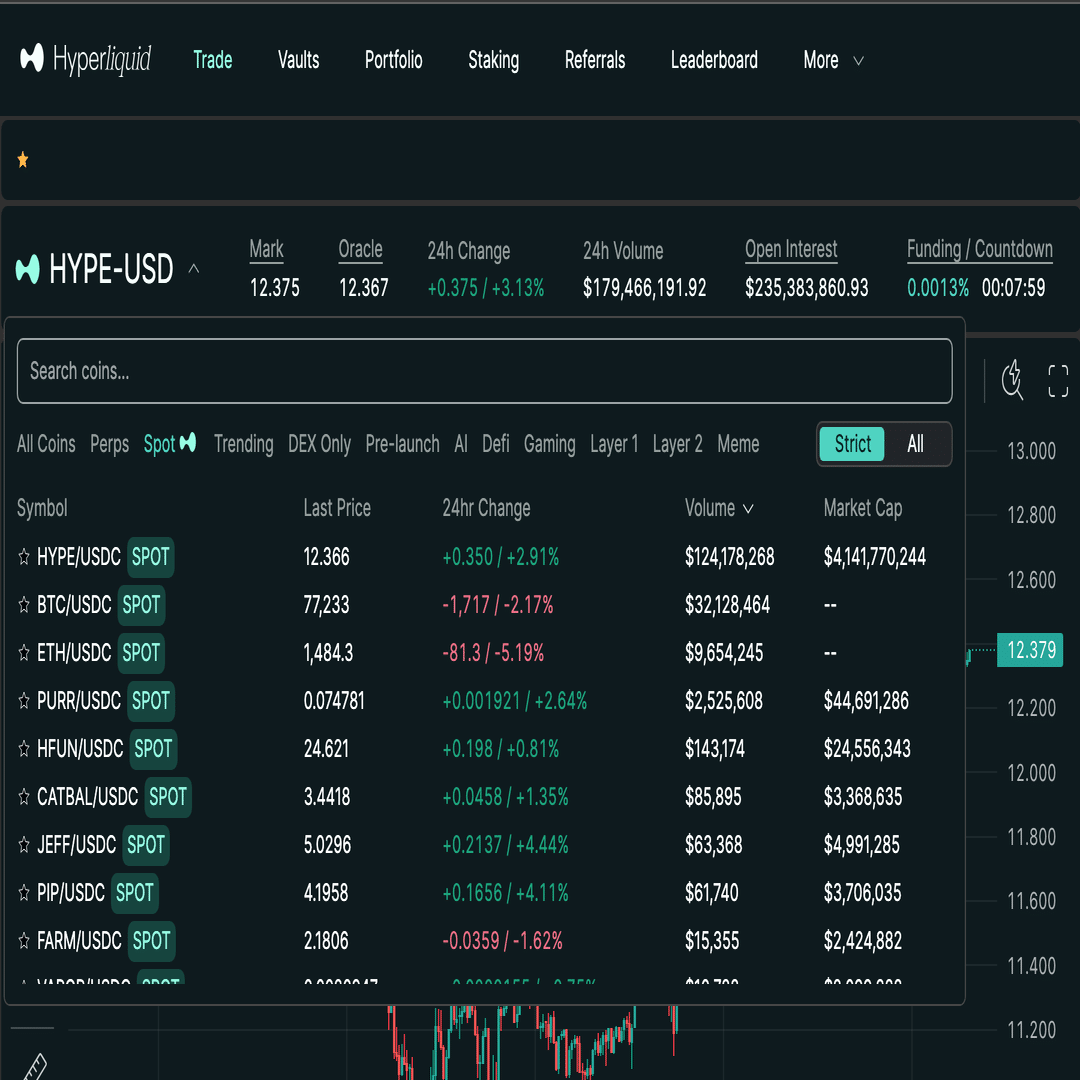Select the Spot tab
Viewport: 1080px width, 1080px height.
click(x=169, y=444)
